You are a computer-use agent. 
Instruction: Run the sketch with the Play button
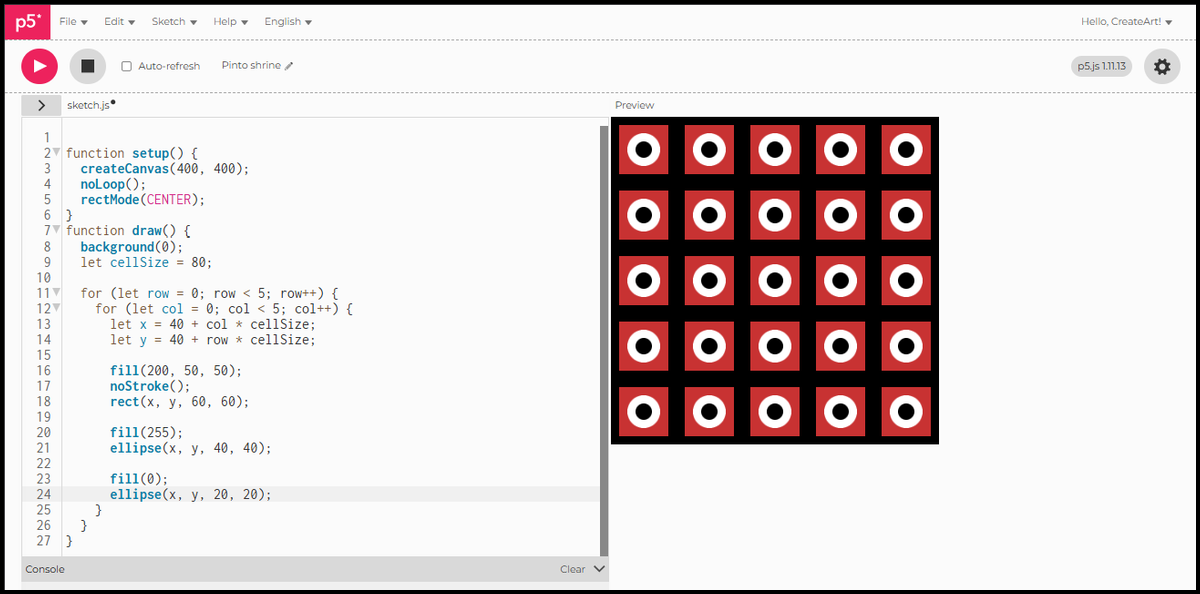click(39, 66)
